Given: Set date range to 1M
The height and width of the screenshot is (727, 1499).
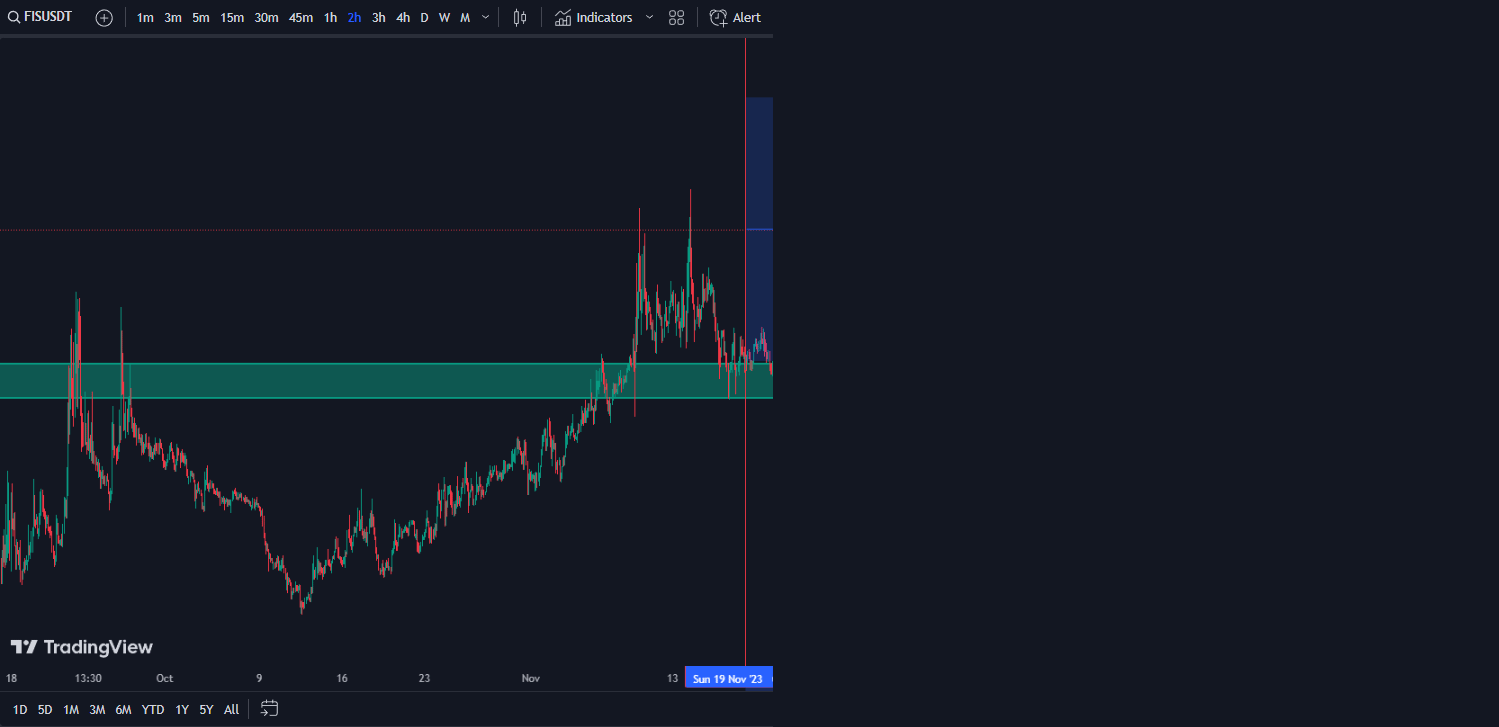Looking at the screenshot, I should click(x=71, y=710).
